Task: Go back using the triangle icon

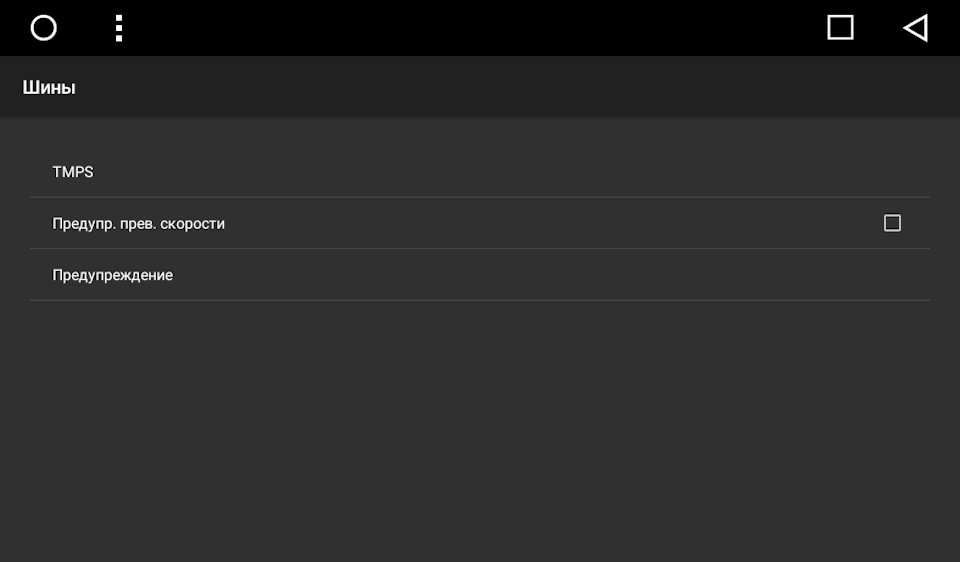Action: coord(916,28)
